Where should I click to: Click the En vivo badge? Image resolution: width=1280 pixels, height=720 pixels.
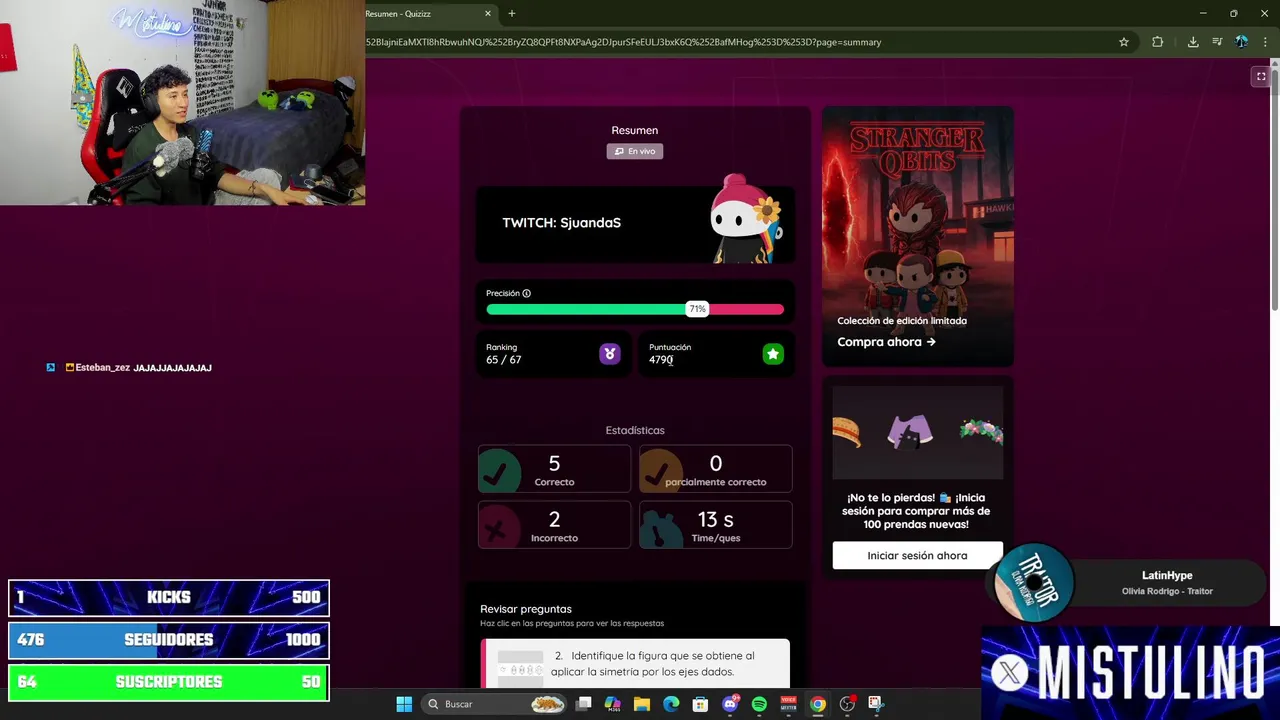coord(634,151)
